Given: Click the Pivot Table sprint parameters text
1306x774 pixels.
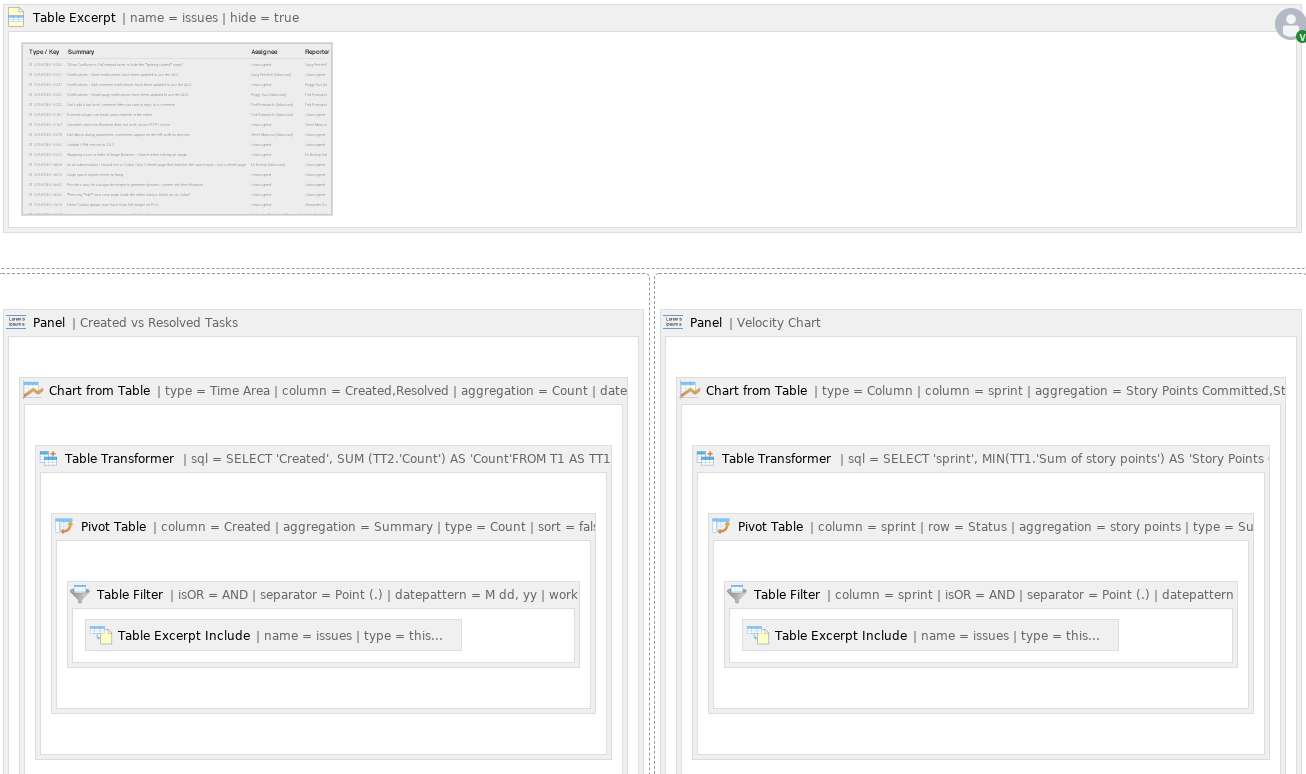Looking at the screenshot, I should (1030, 527).
